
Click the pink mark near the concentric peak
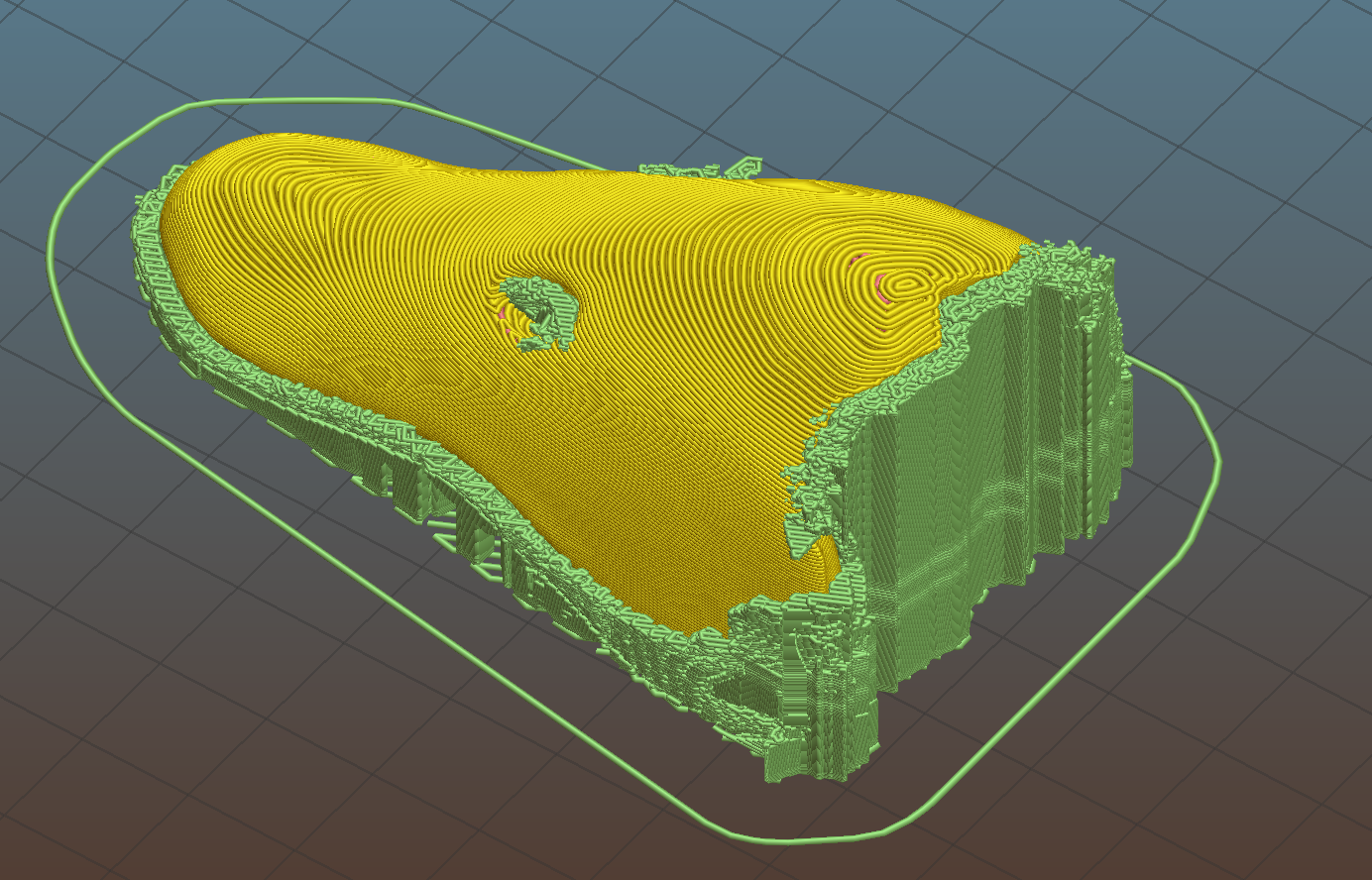(x=858, y=260)
